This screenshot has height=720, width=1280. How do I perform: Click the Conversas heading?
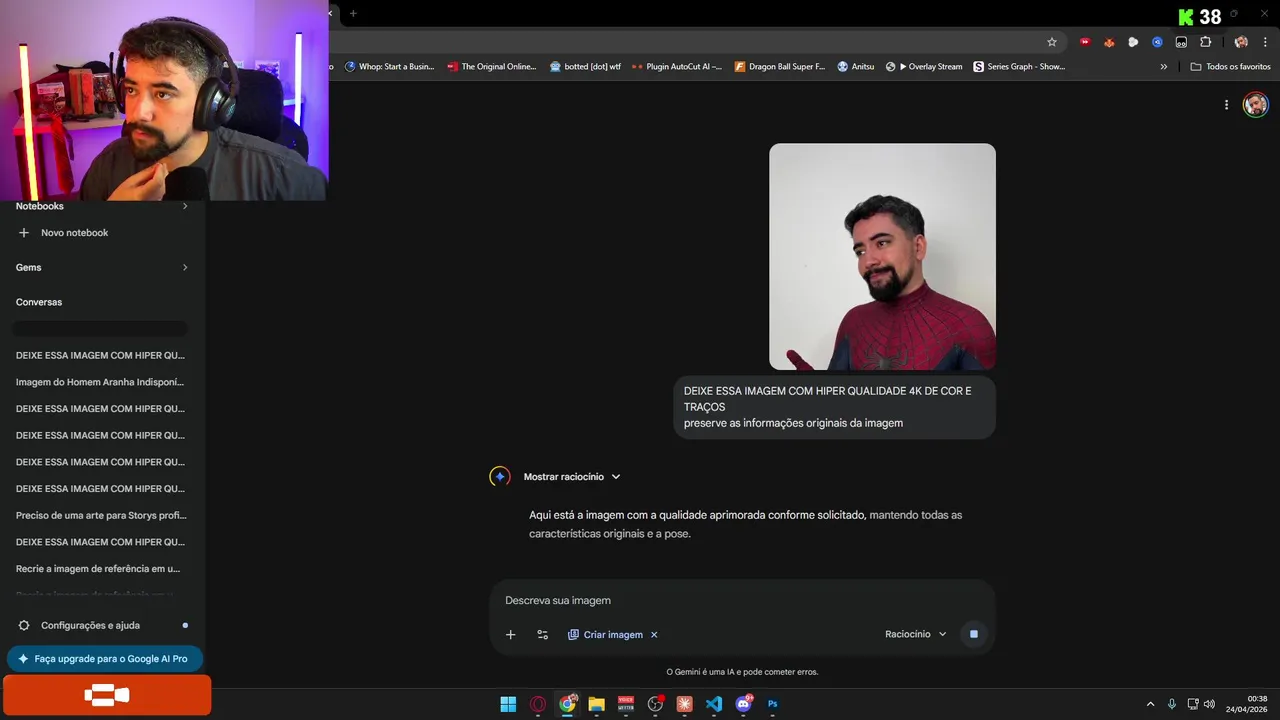pos(39,302)
